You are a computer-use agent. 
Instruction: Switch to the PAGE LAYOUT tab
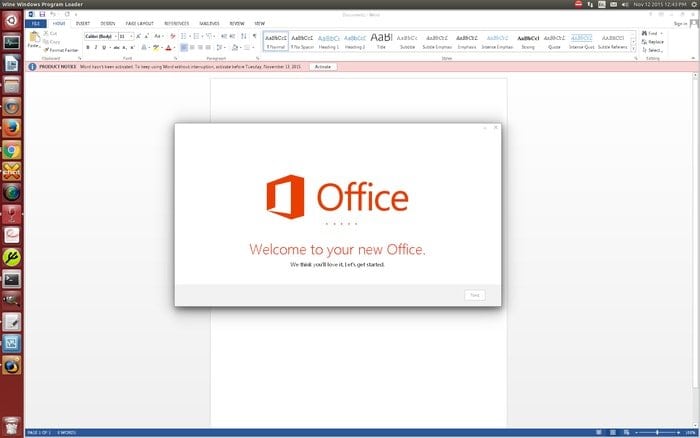click(139, 23)
